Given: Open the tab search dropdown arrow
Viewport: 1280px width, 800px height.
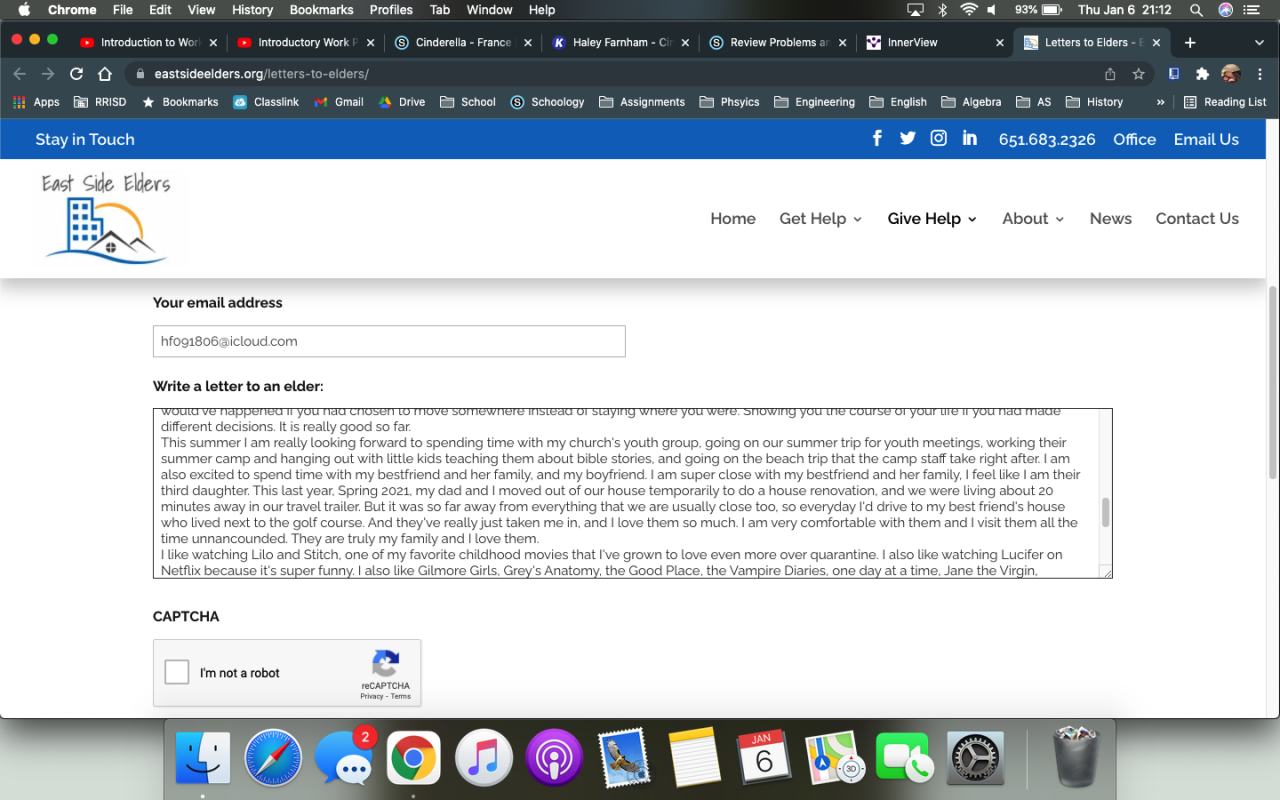Looking at the screenshot, I should [1259, 43].
